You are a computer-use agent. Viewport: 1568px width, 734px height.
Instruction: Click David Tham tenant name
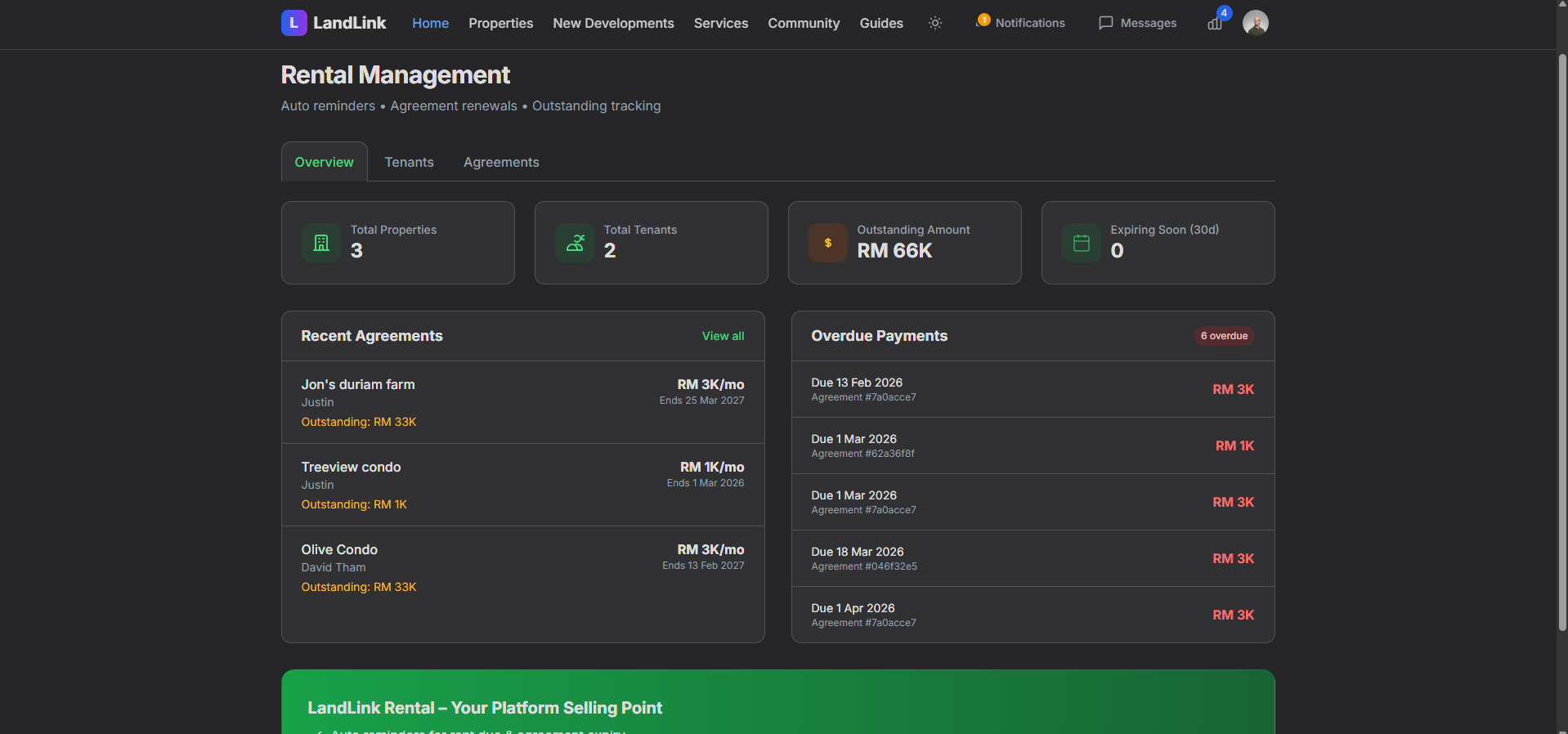(x=334, y=567)
